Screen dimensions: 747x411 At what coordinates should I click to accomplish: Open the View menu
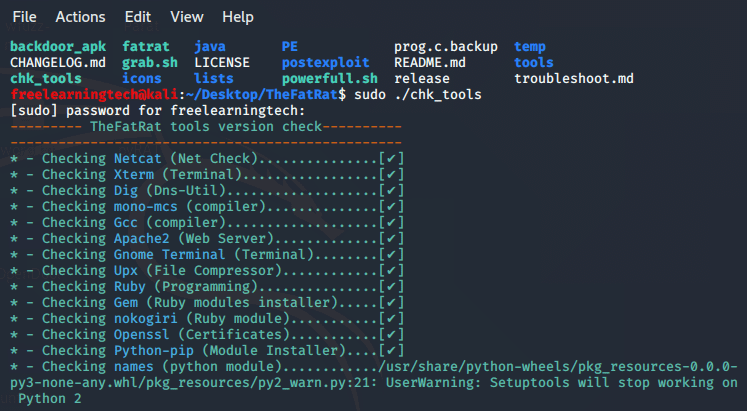click(x=187, y=17)
